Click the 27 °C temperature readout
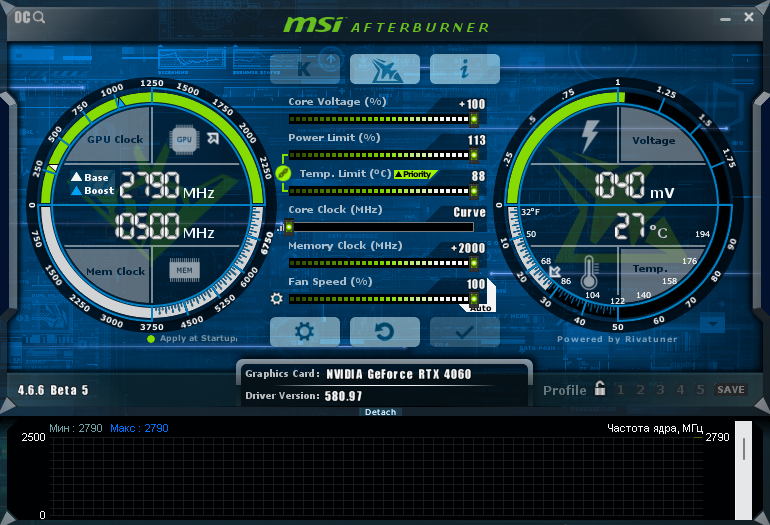This screenshot has width=770, height=525. pyautogui.click(x=641, y=226)
